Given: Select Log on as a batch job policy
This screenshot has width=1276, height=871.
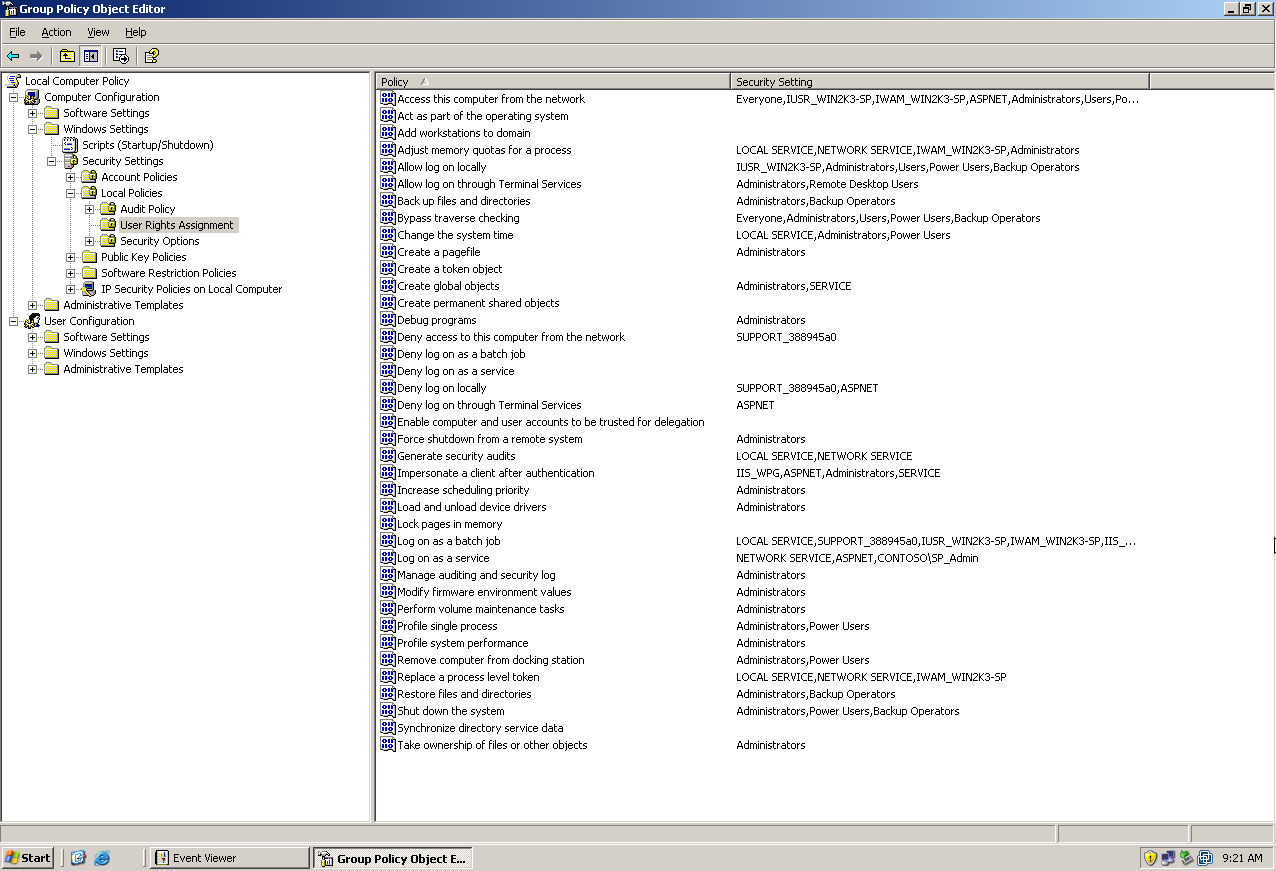Looking at the screenshot, I should pyautogui.click(x=449, y=541).
